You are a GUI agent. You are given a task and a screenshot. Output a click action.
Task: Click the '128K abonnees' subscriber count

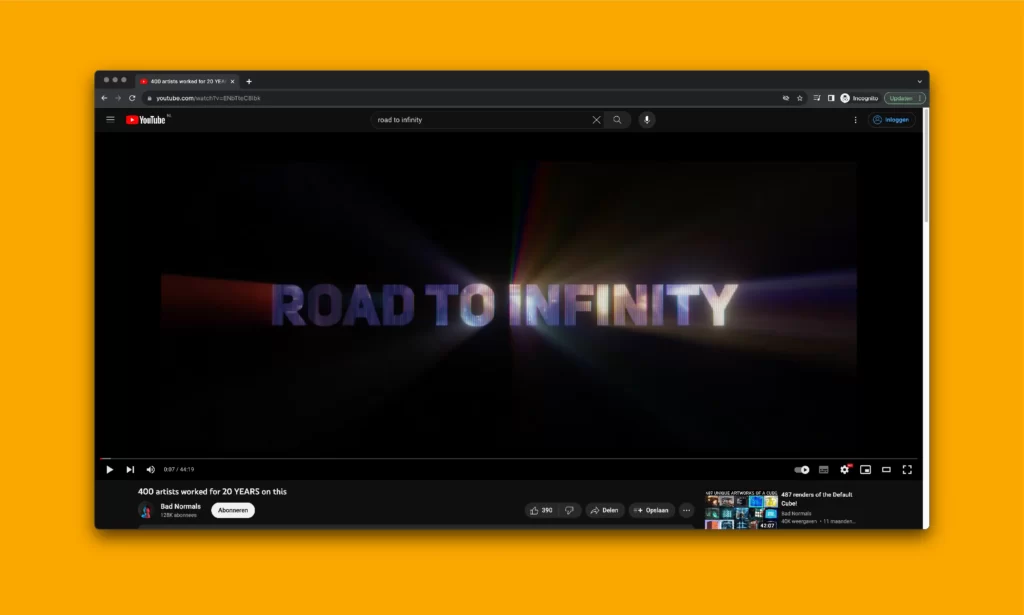point(178,515)
